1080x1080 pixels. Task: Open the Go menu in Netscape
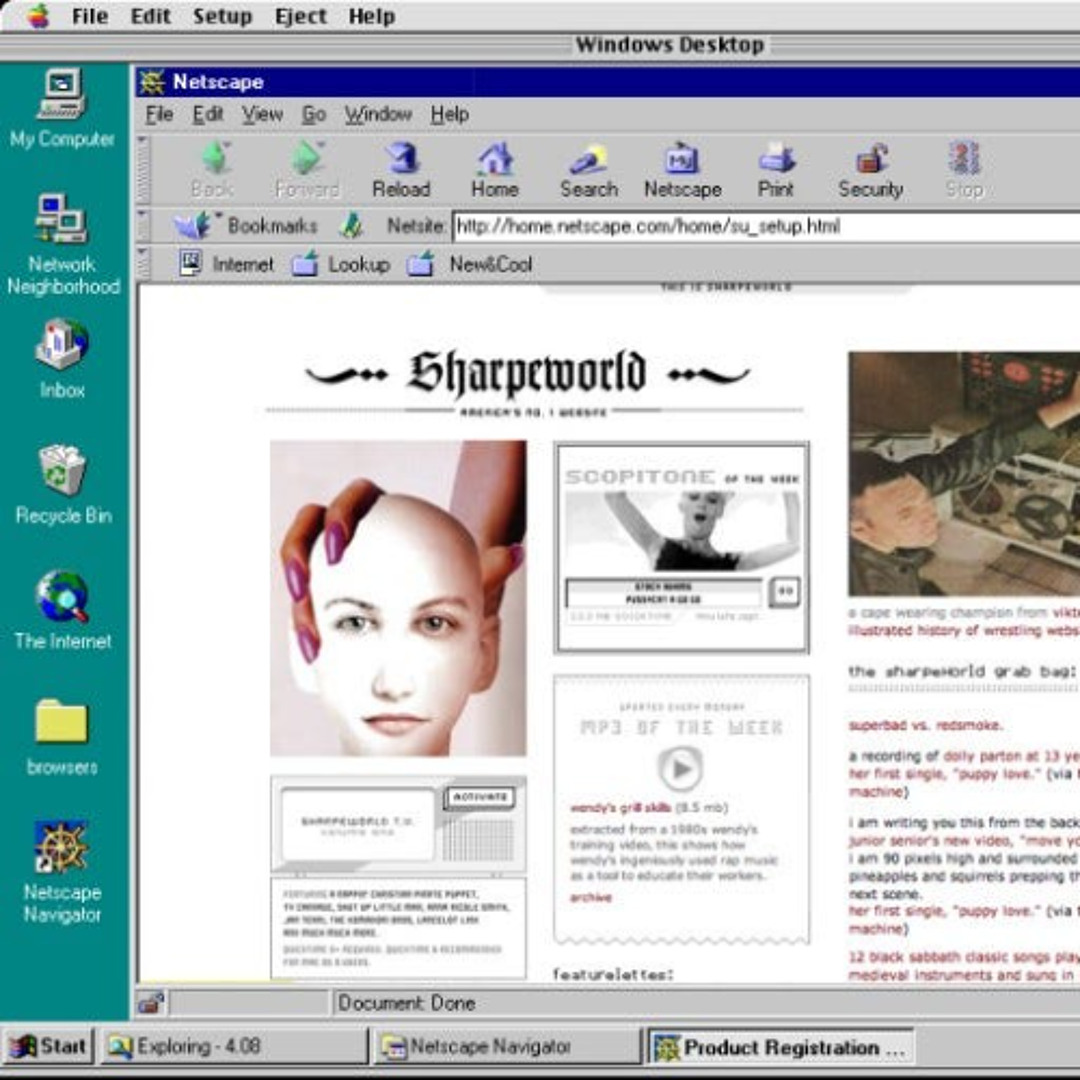pyautogui.click(x=314, y=115)
